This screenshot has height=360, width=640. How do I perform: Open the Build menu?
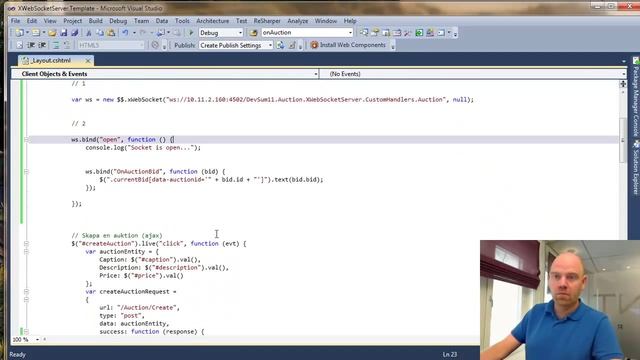[96, 21]
